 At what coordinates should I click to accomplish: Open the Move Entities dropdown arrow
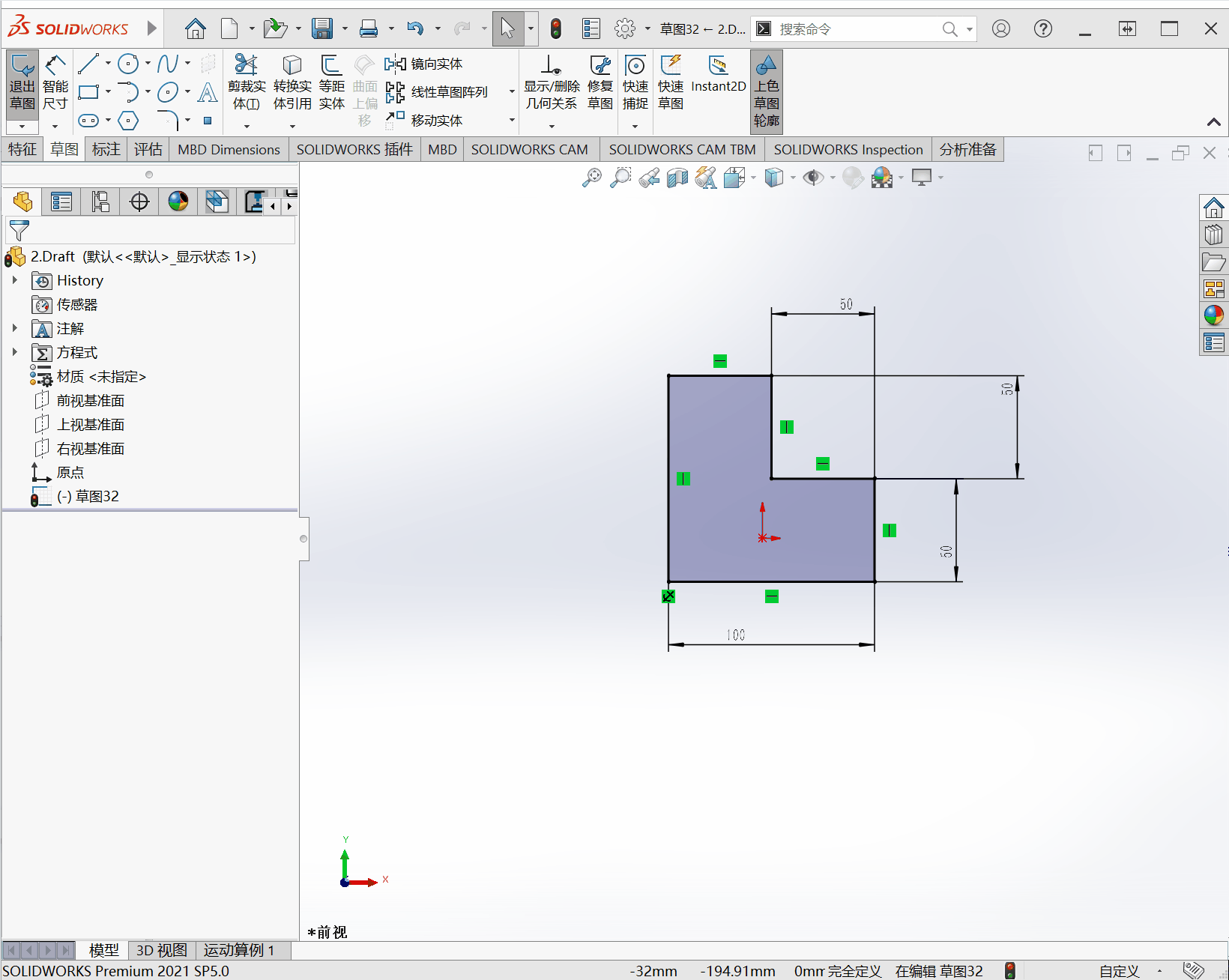coord(512,120)
